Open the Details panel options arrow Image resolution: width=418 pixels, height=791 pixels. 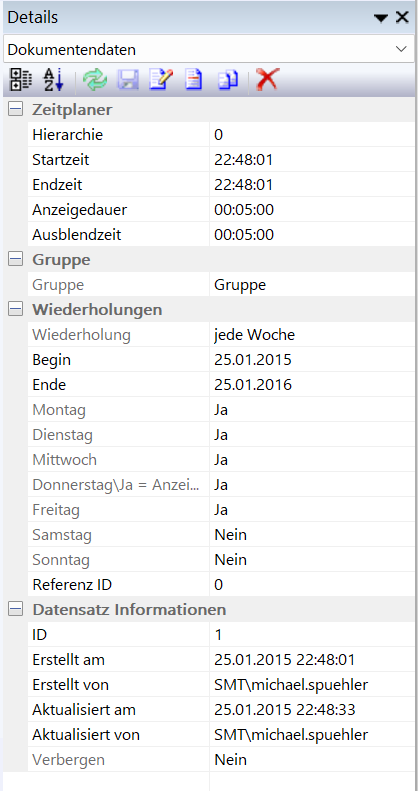pyautogui.click(x=381, y=18)
